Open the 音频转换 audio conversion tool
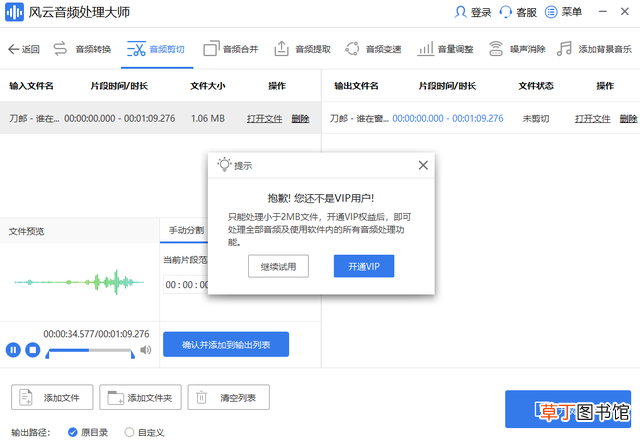The height and width of the screenshot is (447, 640). (x=82, y=49)
